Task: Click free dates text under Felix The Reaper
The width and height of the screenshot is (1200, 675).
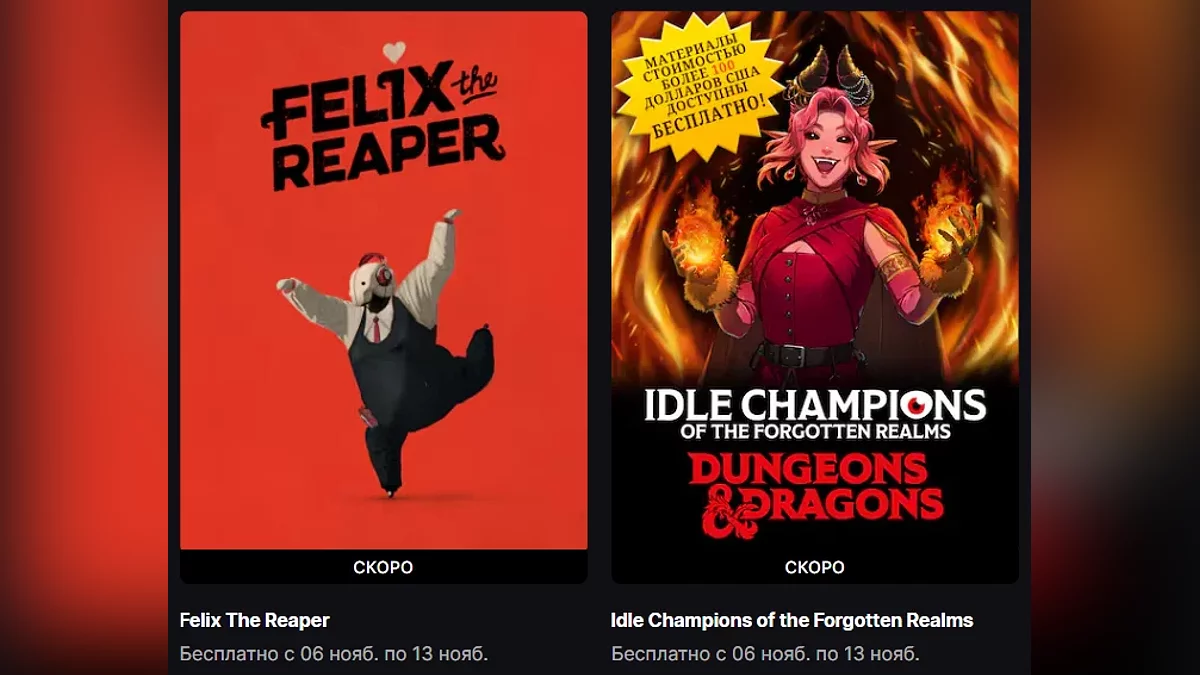Action: click(x=334, y=654)
